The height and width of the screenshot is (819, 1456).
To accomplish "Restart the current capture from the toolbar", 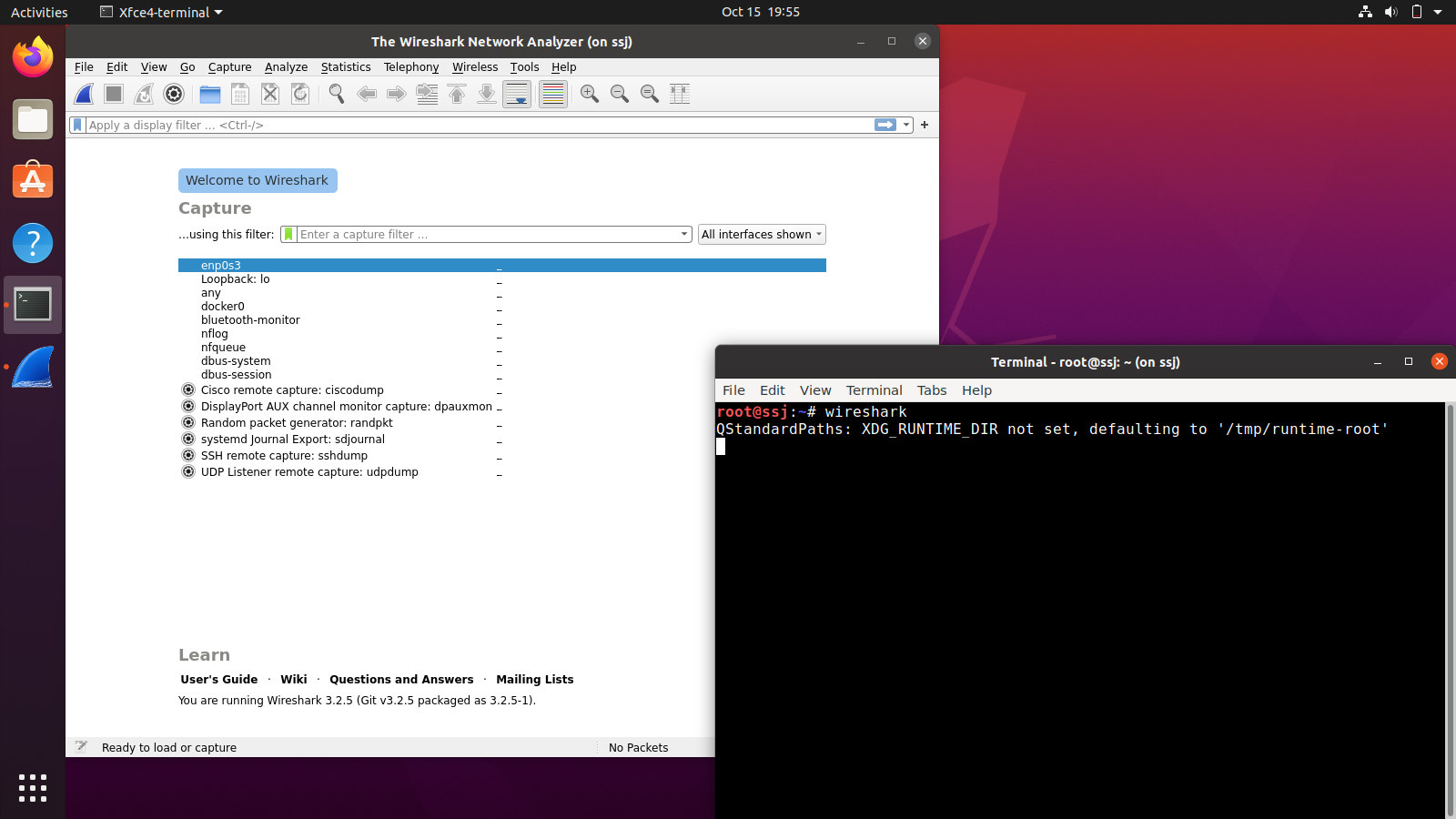I will click(144, 94).
